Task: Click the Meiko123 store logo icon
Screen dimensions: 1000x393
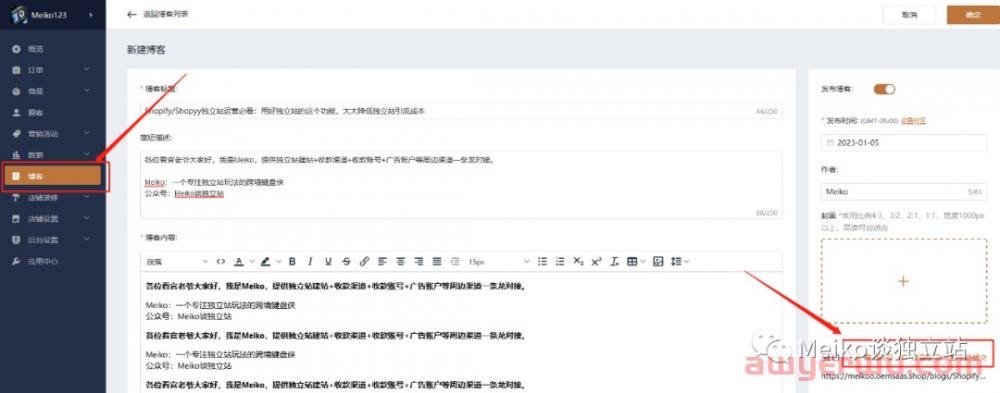Action: click(x=18, y=15)
